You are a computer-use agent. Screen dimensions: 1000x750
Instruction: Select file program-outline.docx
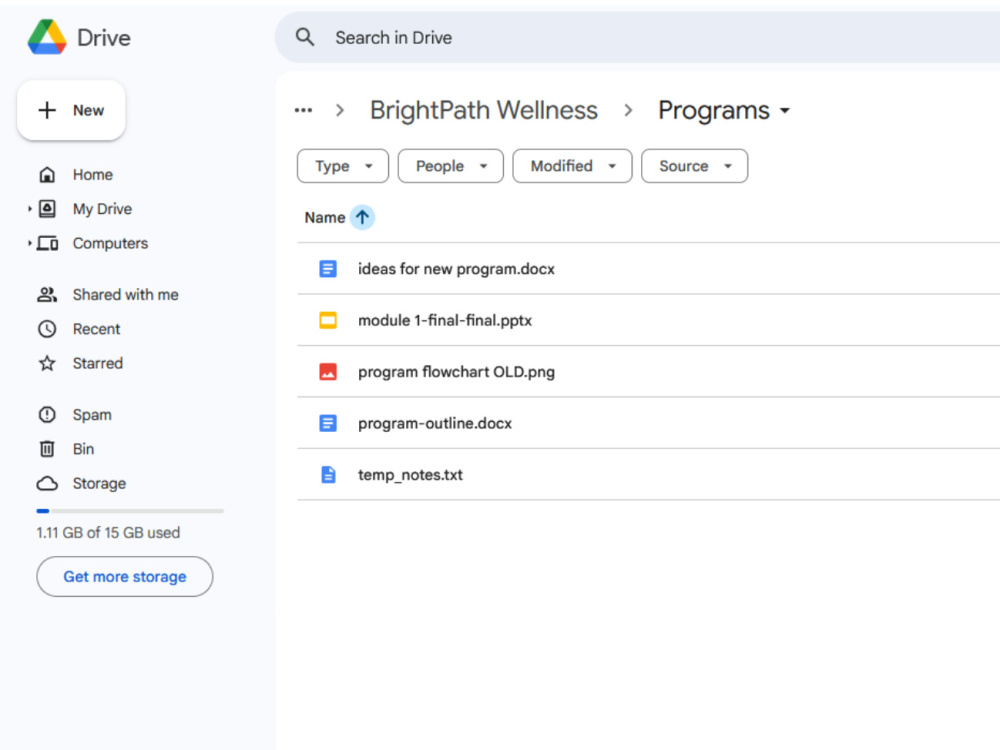click(x=649, y=423)
